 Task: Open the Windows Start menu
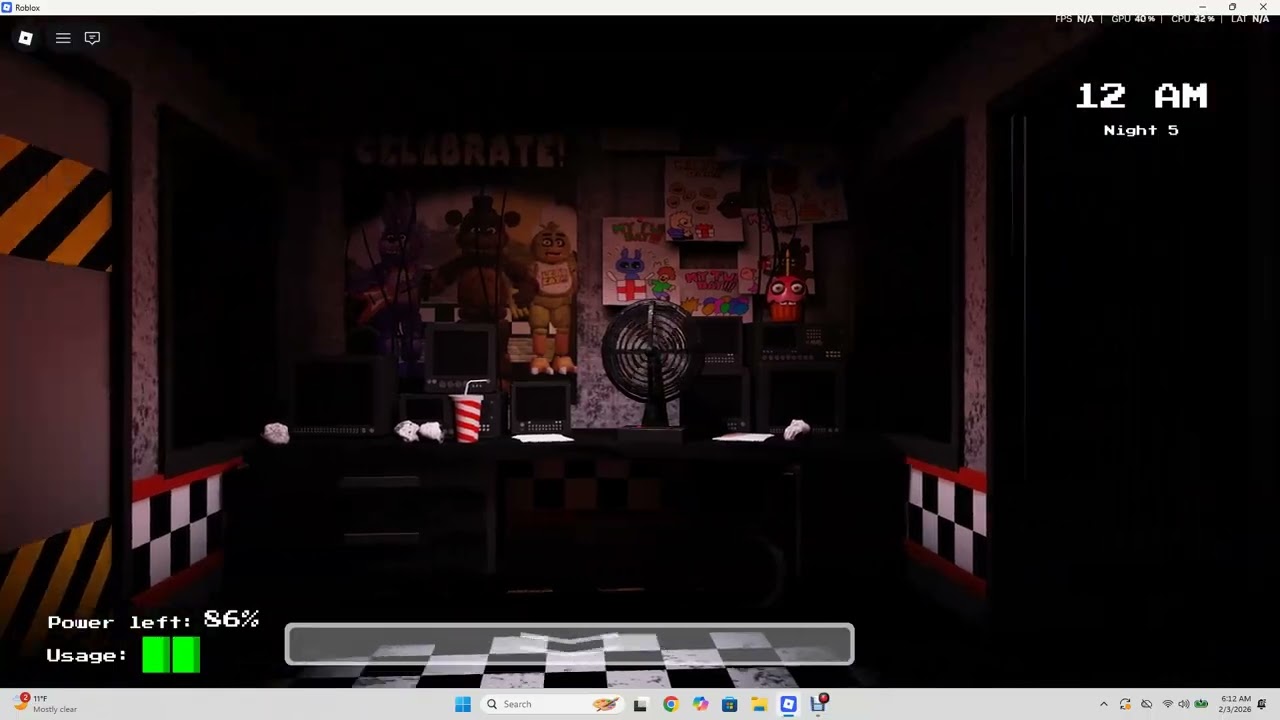[x=462, y=704]
